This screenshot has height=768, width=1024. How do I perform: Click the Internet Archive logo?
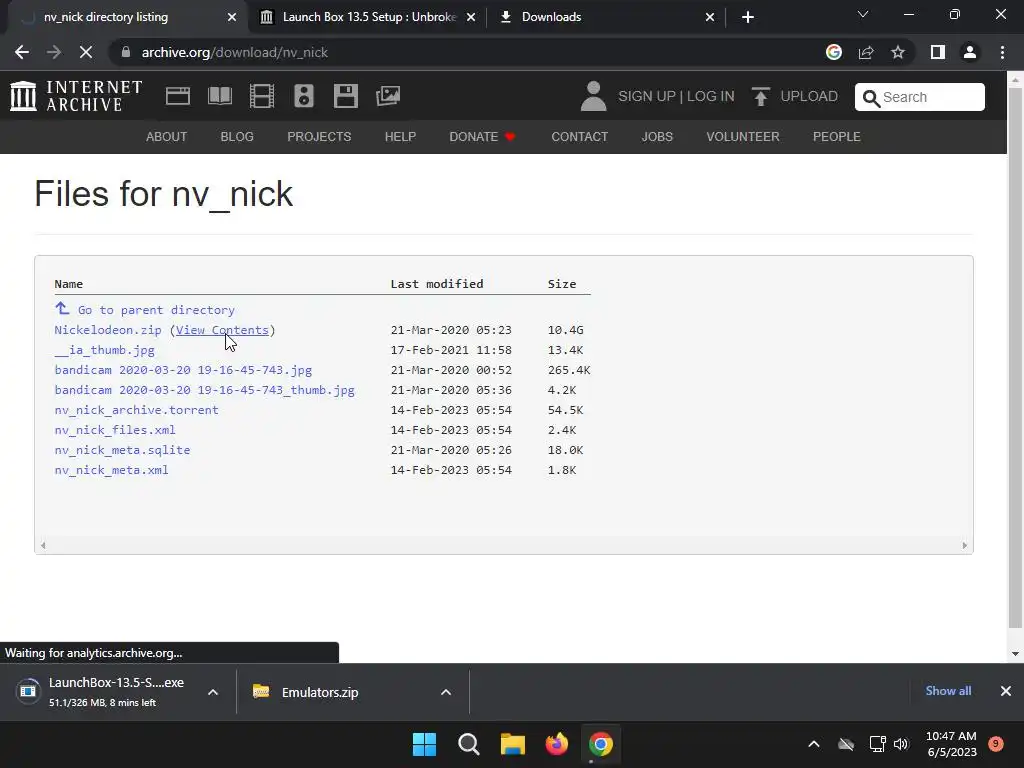(x=76, y=96)
